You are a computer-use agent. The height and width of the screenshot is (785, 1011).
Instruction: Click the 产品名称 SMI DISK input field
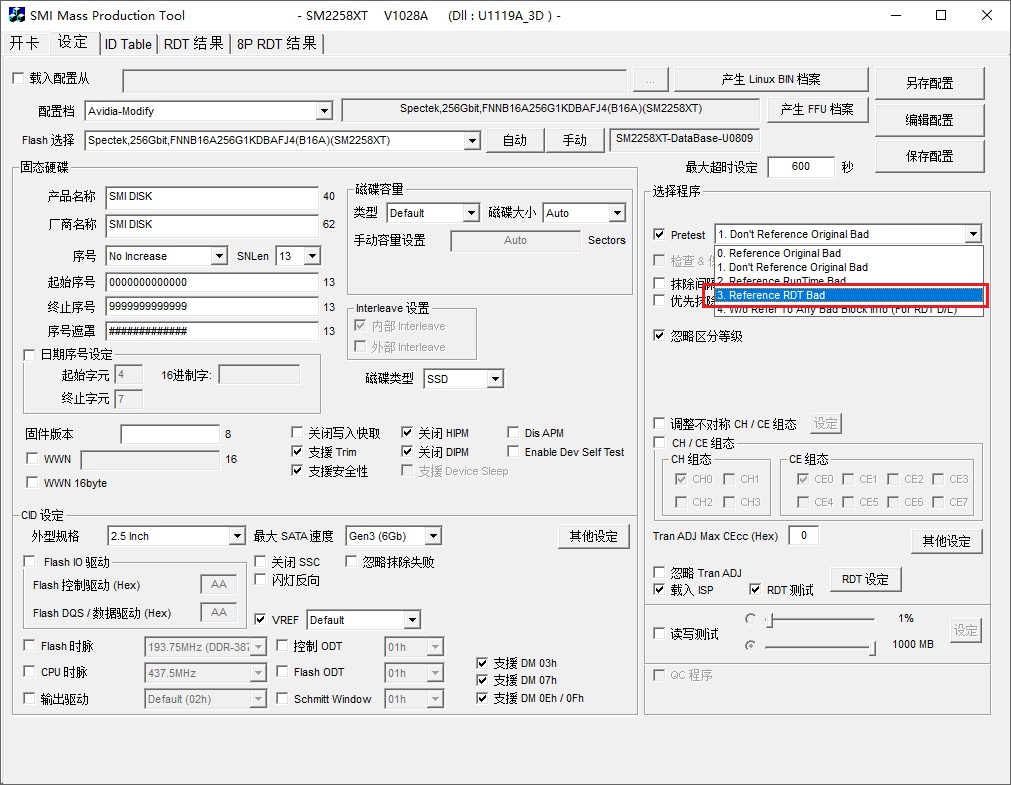[x=211, y=197]
